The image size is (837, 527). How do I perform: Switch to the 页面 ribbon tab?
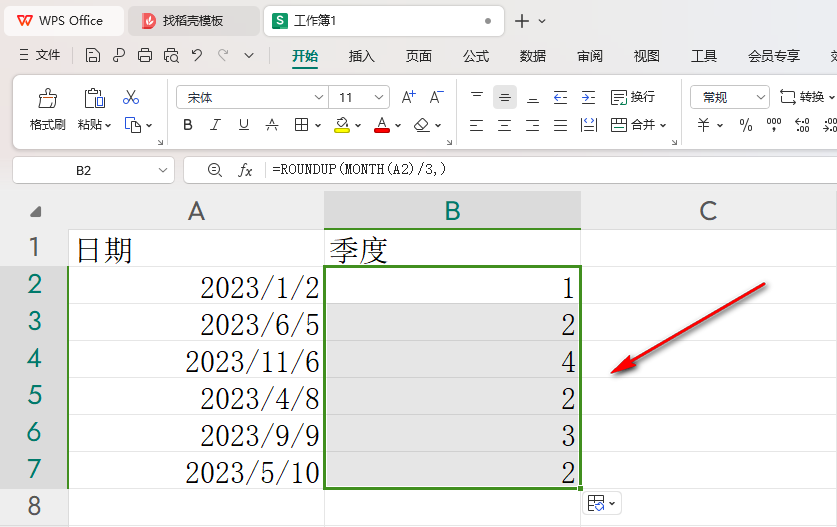coord(418,56)
